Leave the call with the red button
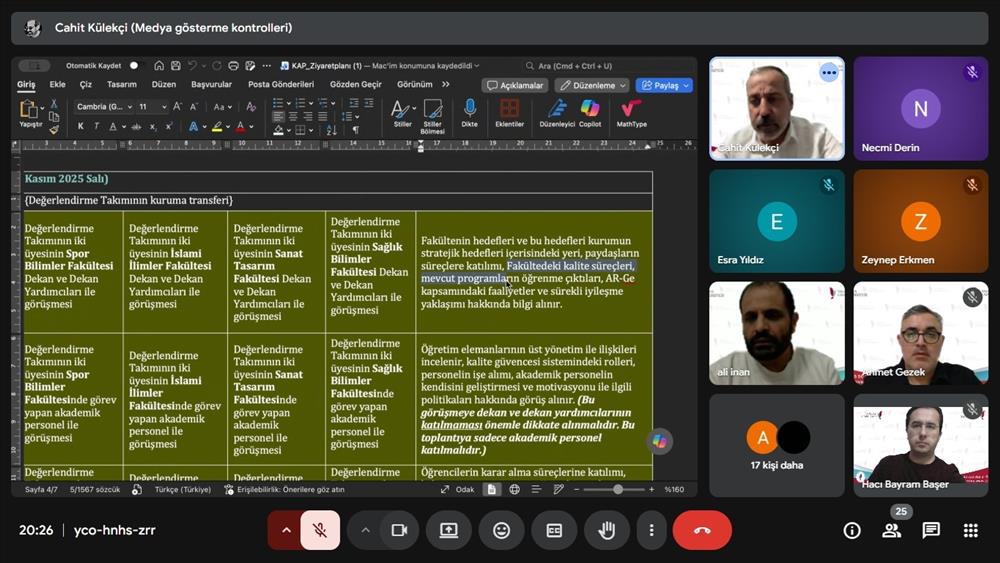This screenshot has height=563, width=1000. tap(701, 530)
